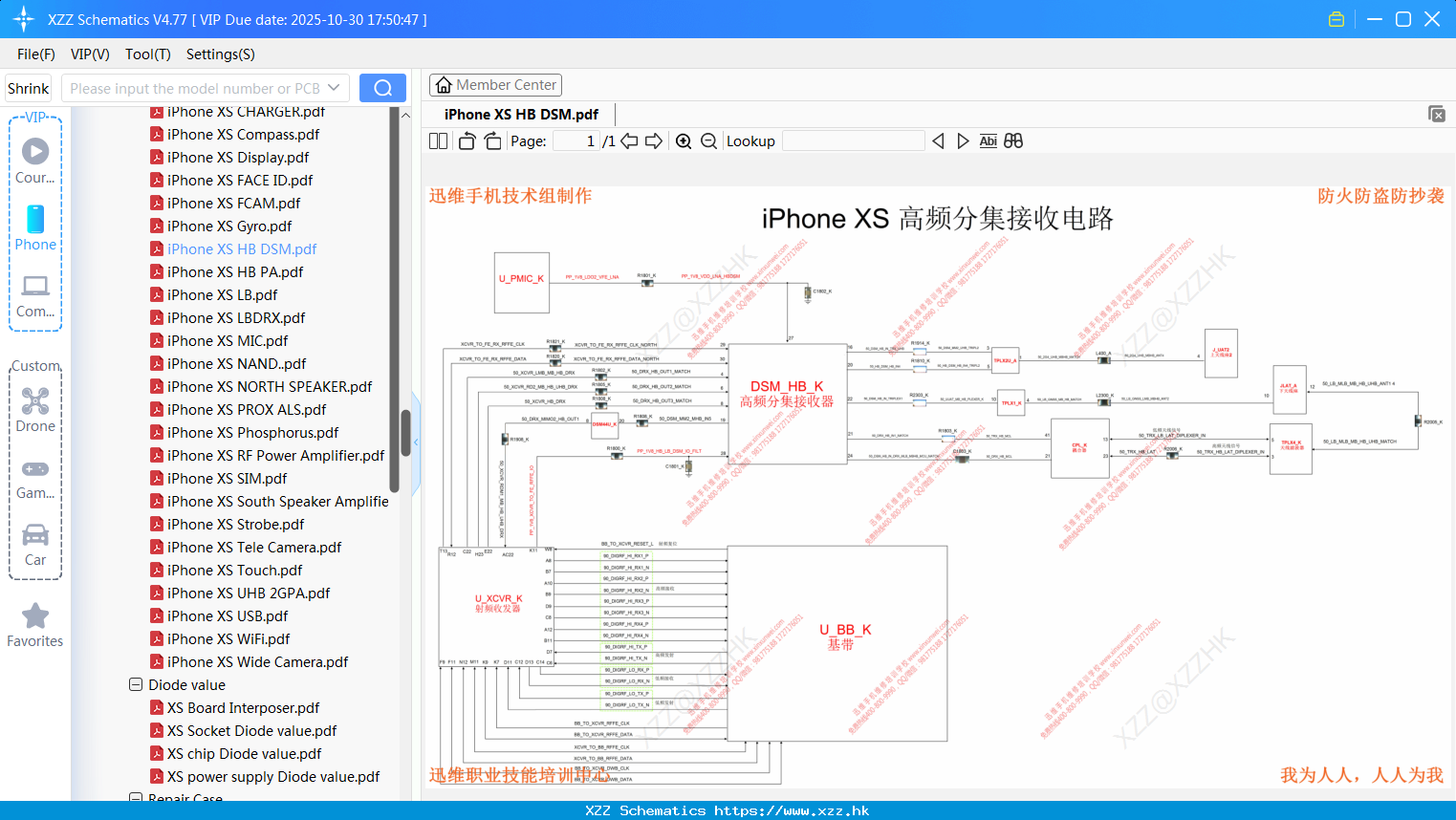The image size is (1456, 820).
Task: Open XS Board Interposer.pdf
Action: pos(243,708)
